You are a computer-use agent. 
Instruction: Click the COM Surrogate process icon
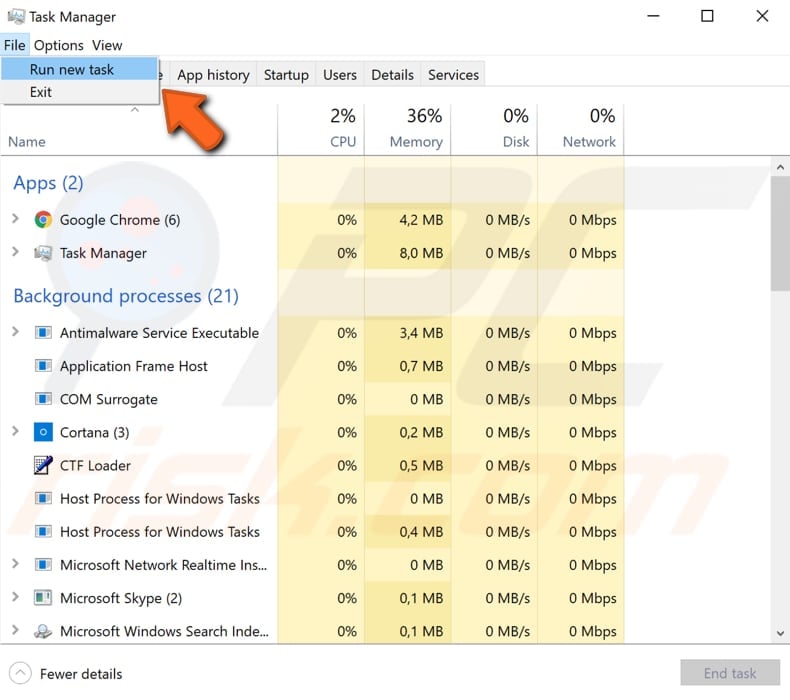43,399
